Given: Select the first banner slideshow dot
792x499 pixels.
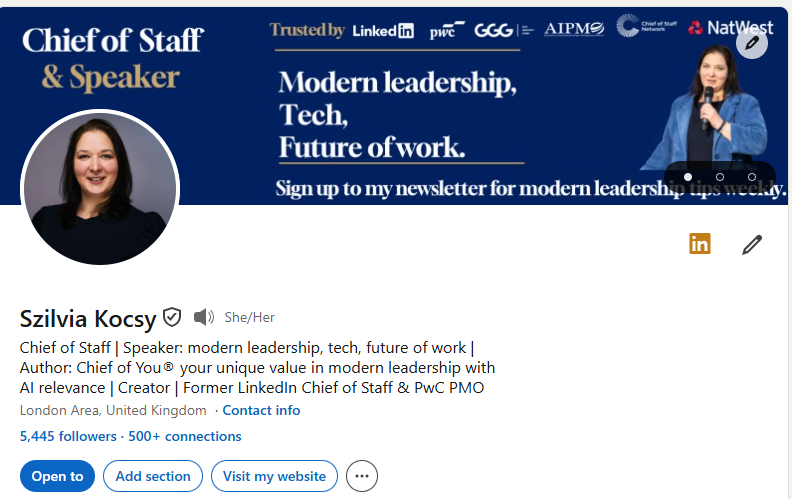Looking at the screenshot, I should coord(687,177).
